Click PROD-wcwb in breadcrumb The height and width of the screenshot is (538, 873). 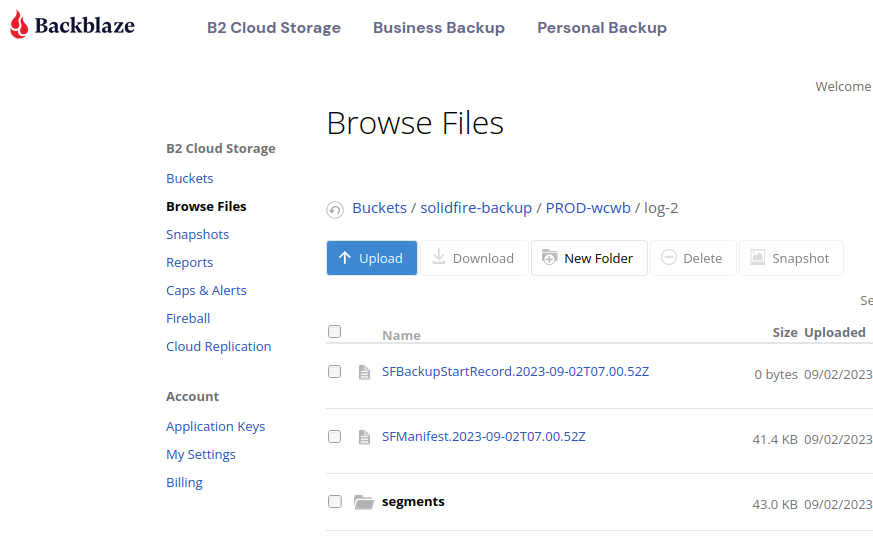tap(588, 208)
